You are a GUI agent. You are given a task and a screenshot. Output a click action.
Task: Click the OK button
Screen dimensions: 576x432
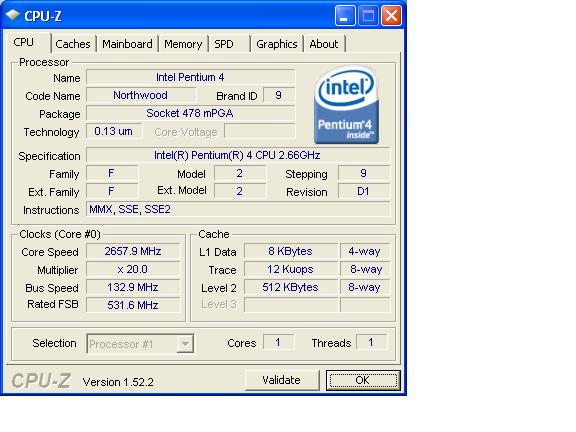363,380
